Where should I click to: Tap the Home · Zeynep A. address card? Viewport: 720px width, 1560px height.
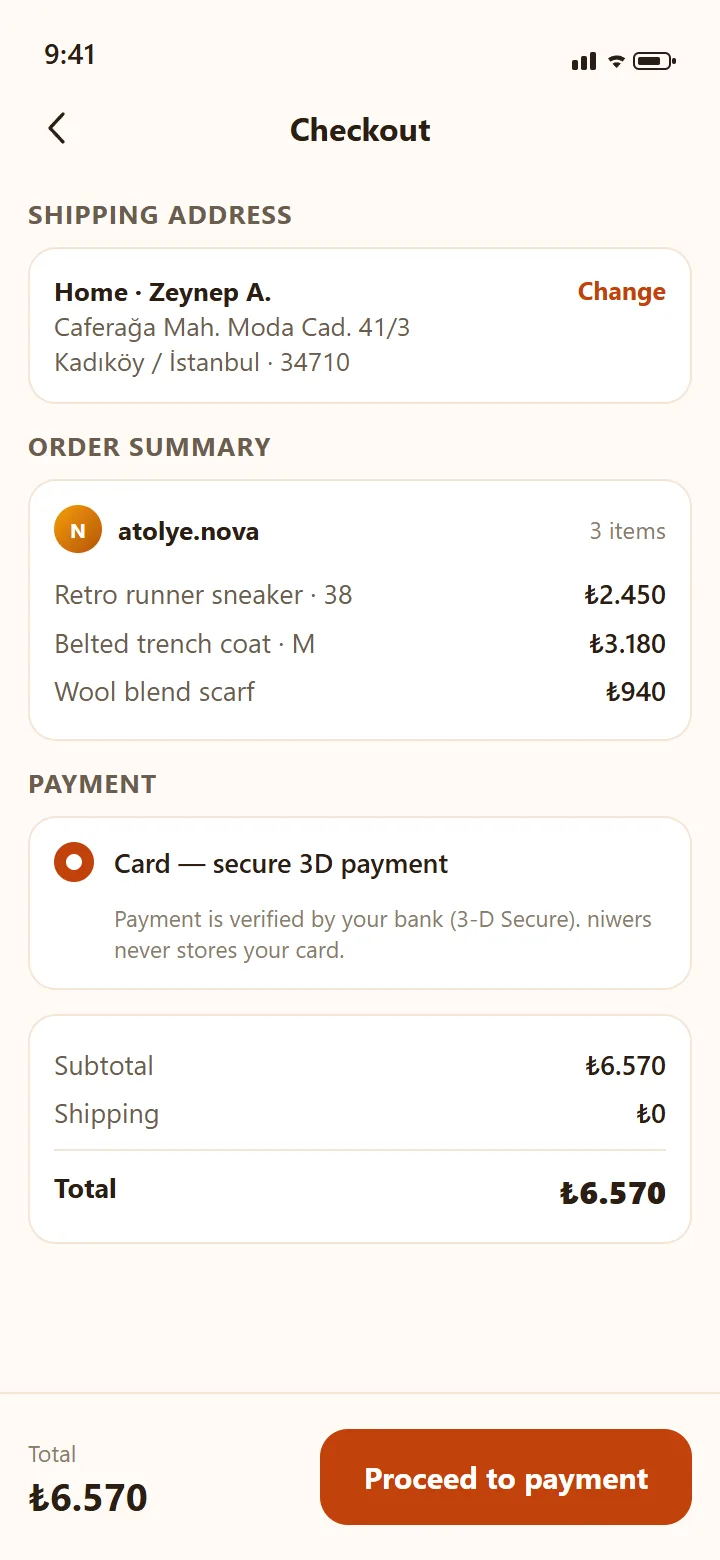(x=360, y=326)
